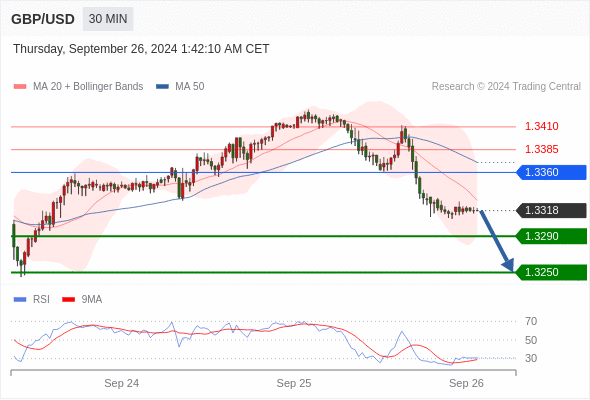Click the MA 50 legend label
The image size is (590, 400).
190,87
